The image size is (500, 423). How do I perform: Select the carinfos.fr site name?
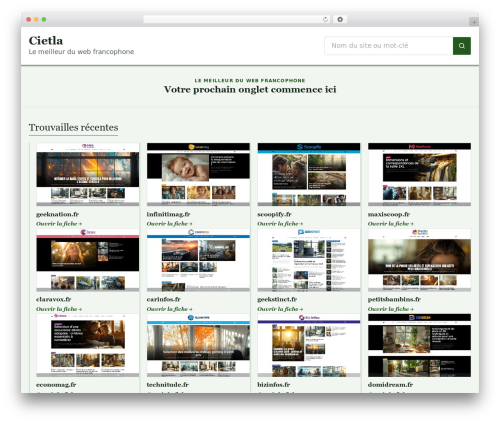[x=164, y=299]
